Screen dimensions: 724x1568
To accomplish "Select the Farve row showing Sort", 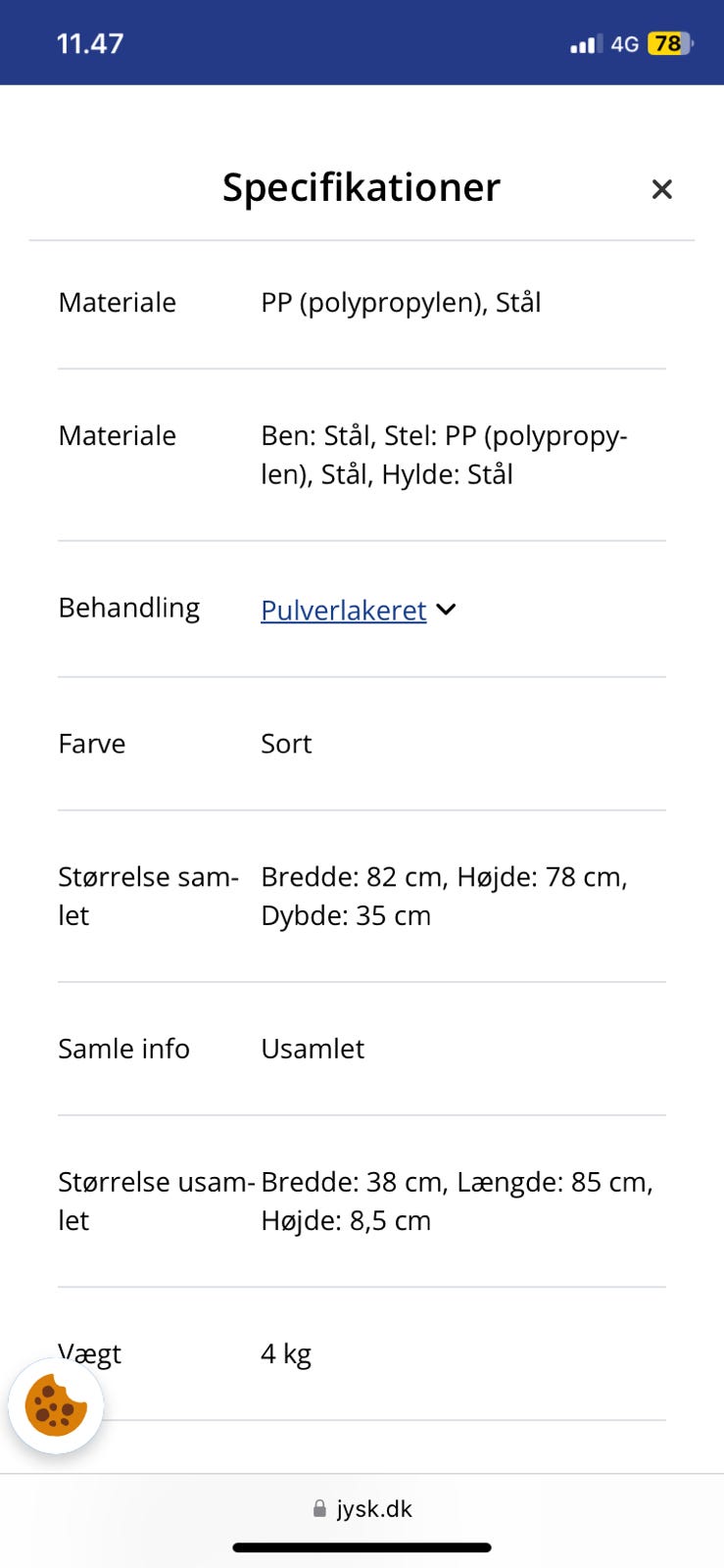I will pyautogui.click(x=284, y=743).
